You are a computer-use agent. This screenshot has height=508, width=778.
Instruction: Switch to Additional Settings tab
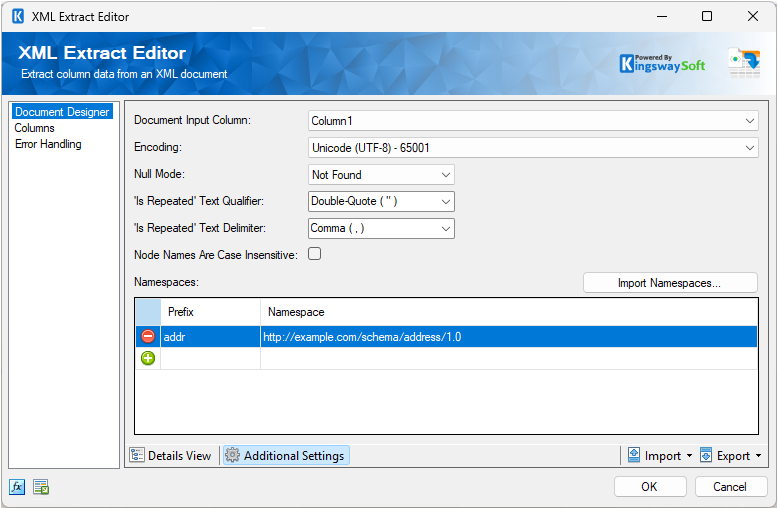pyautogui.click(x=286, y=455)
